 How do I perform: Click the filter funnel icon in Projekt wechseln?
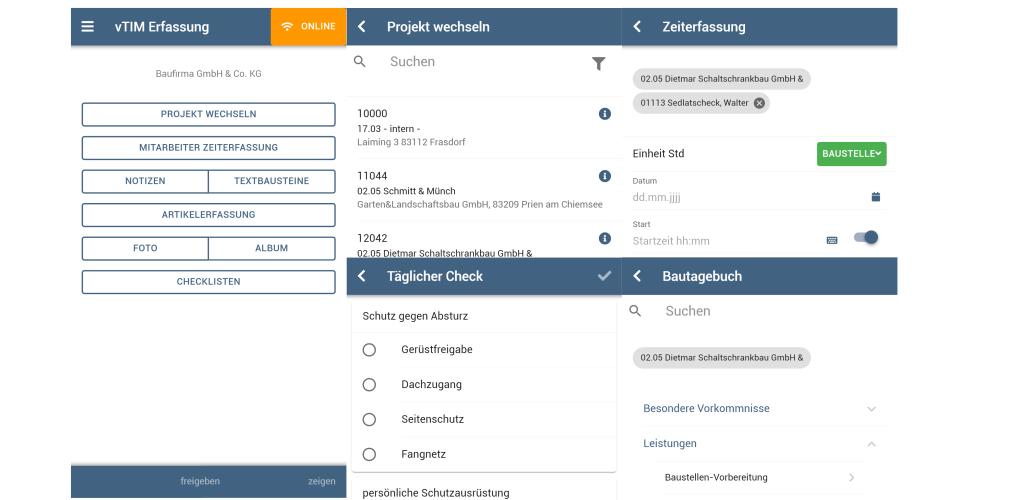598,63
